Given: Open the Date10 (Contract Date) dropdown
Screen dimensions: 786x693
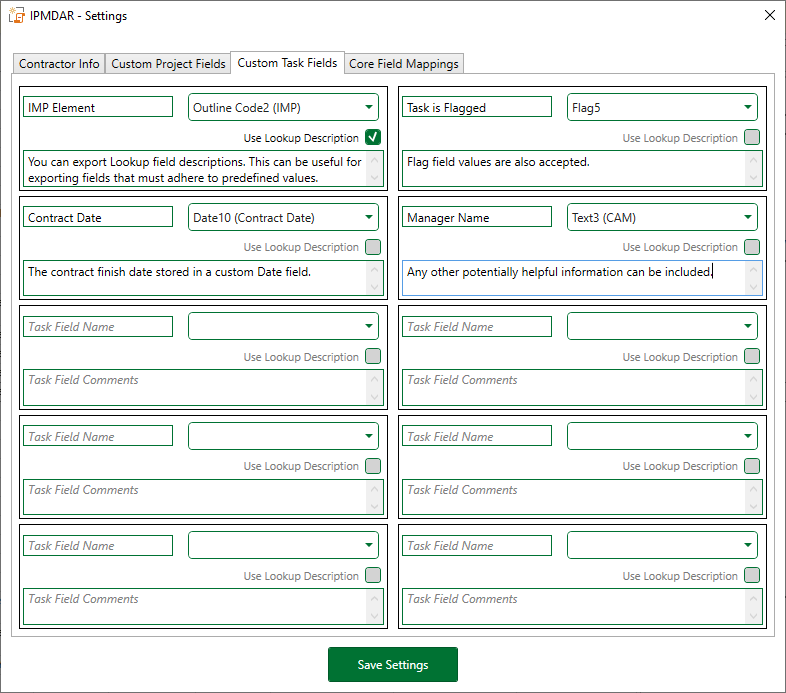Looking at the screenshot, I should tap(283, 217).
